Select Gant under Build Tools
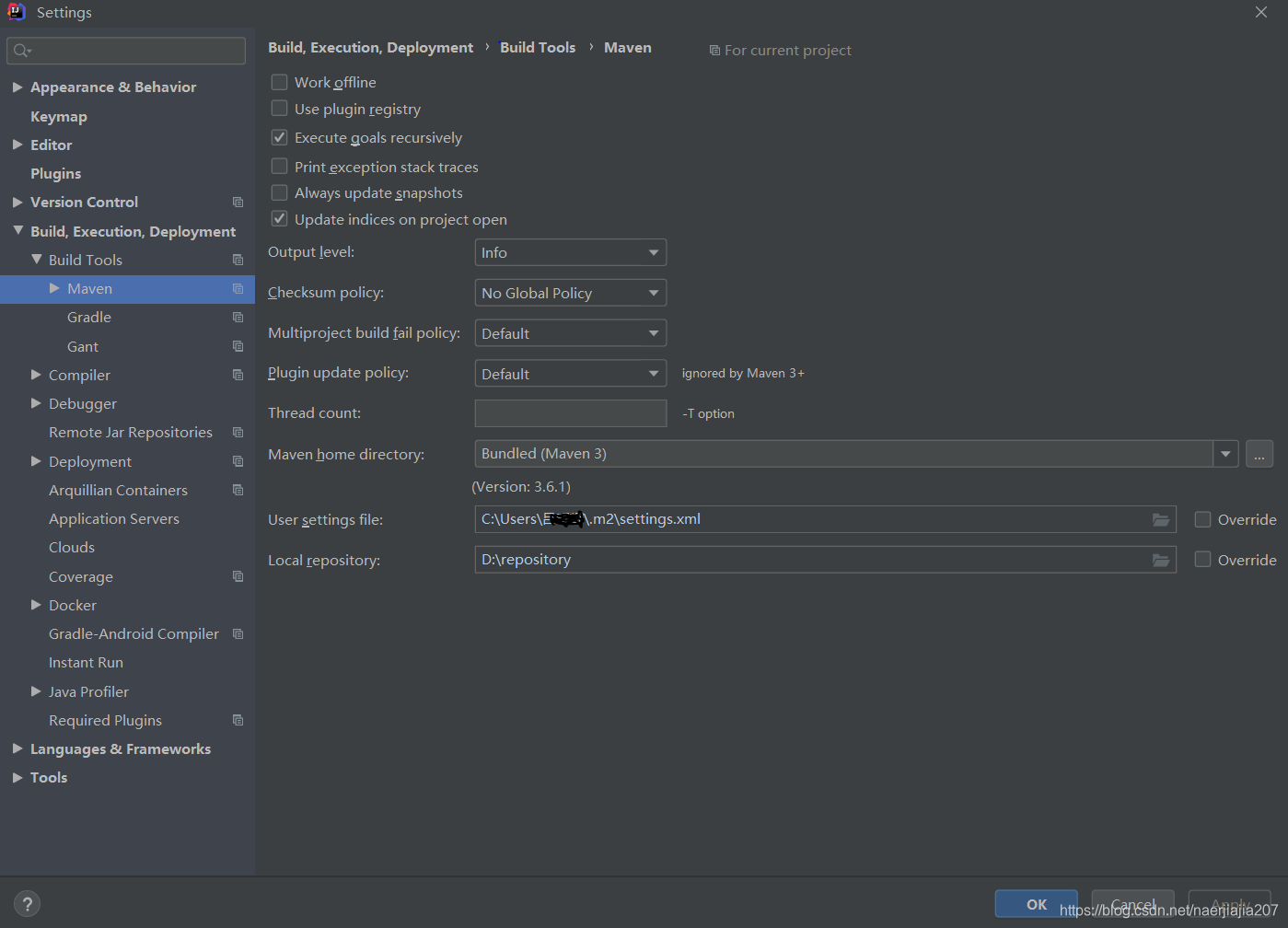Screen dimensions: 1288x928 pos(83,346)
